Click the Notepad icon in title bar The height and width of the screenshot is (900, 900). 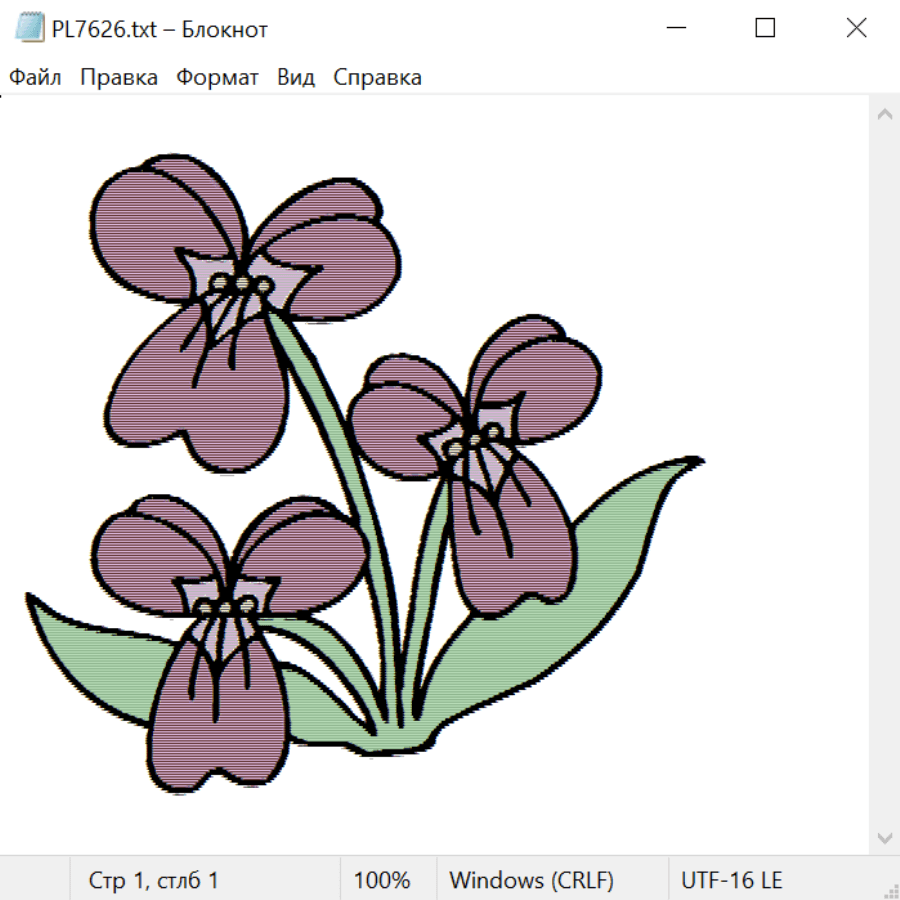pyautogui.click(x=31, y=29)
